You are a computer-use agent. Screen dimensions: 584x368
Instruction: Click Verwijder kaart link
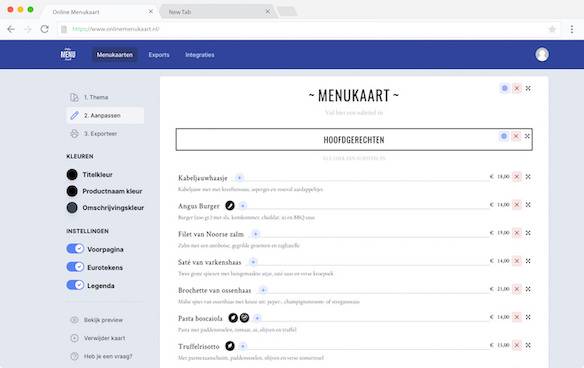104,338
